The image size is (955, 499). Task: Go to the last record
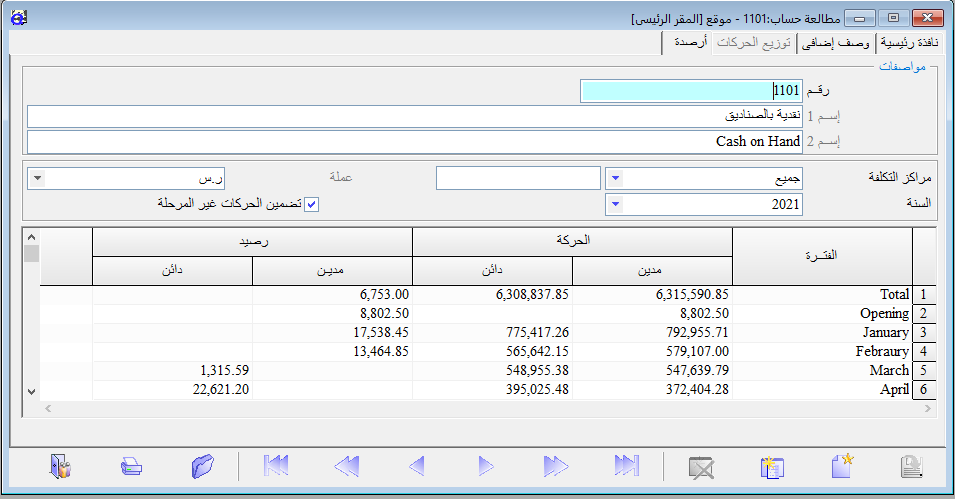click(627, 466)
